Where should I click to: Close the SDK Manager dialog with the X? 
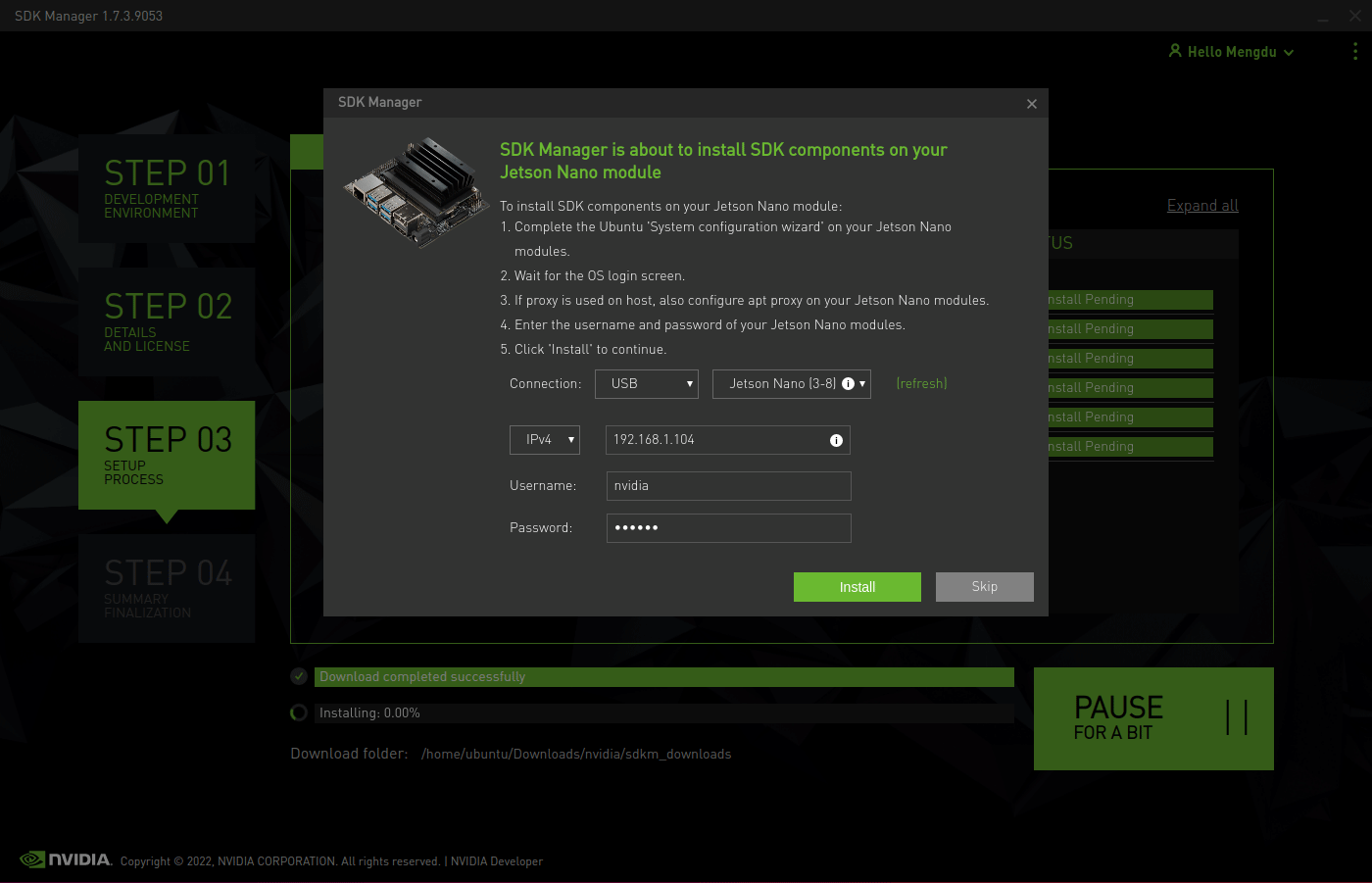pyautogui.click(x=1032, y=104)
